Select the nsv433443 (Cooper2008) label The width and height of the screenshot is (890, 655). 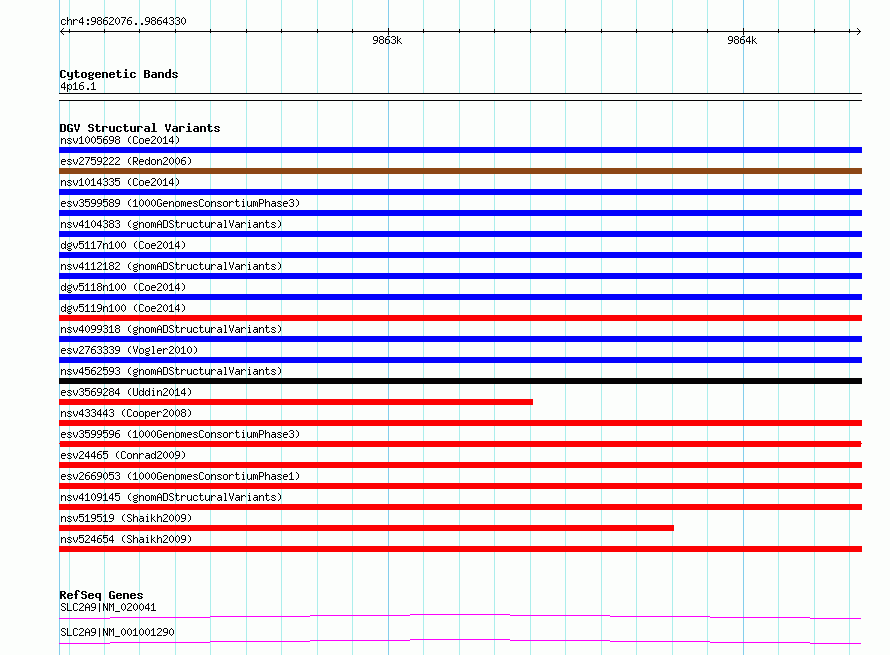click(x=126, y=413)
